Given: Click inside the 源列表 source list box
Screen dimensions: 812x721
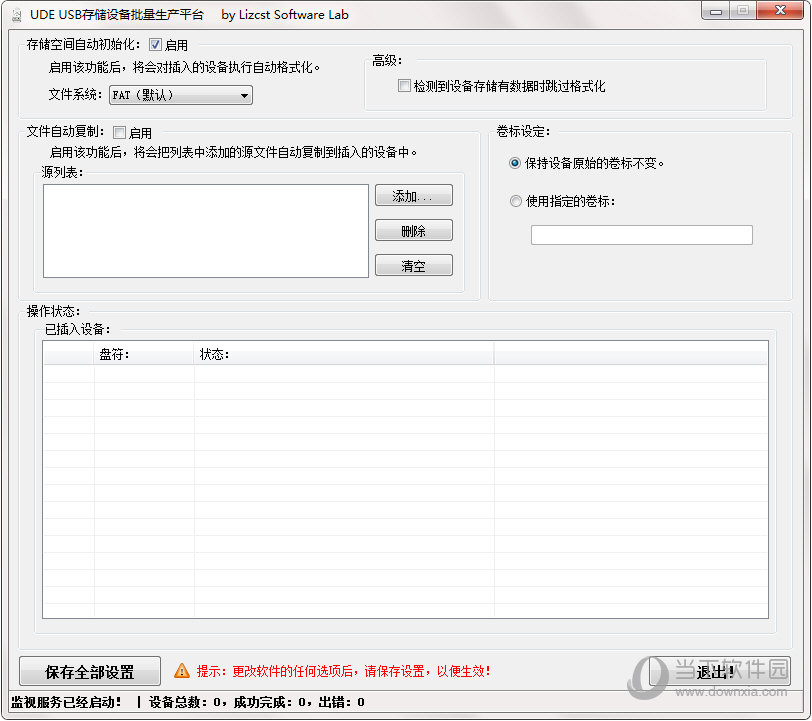Looking at the screenshot, I should 206,231.
